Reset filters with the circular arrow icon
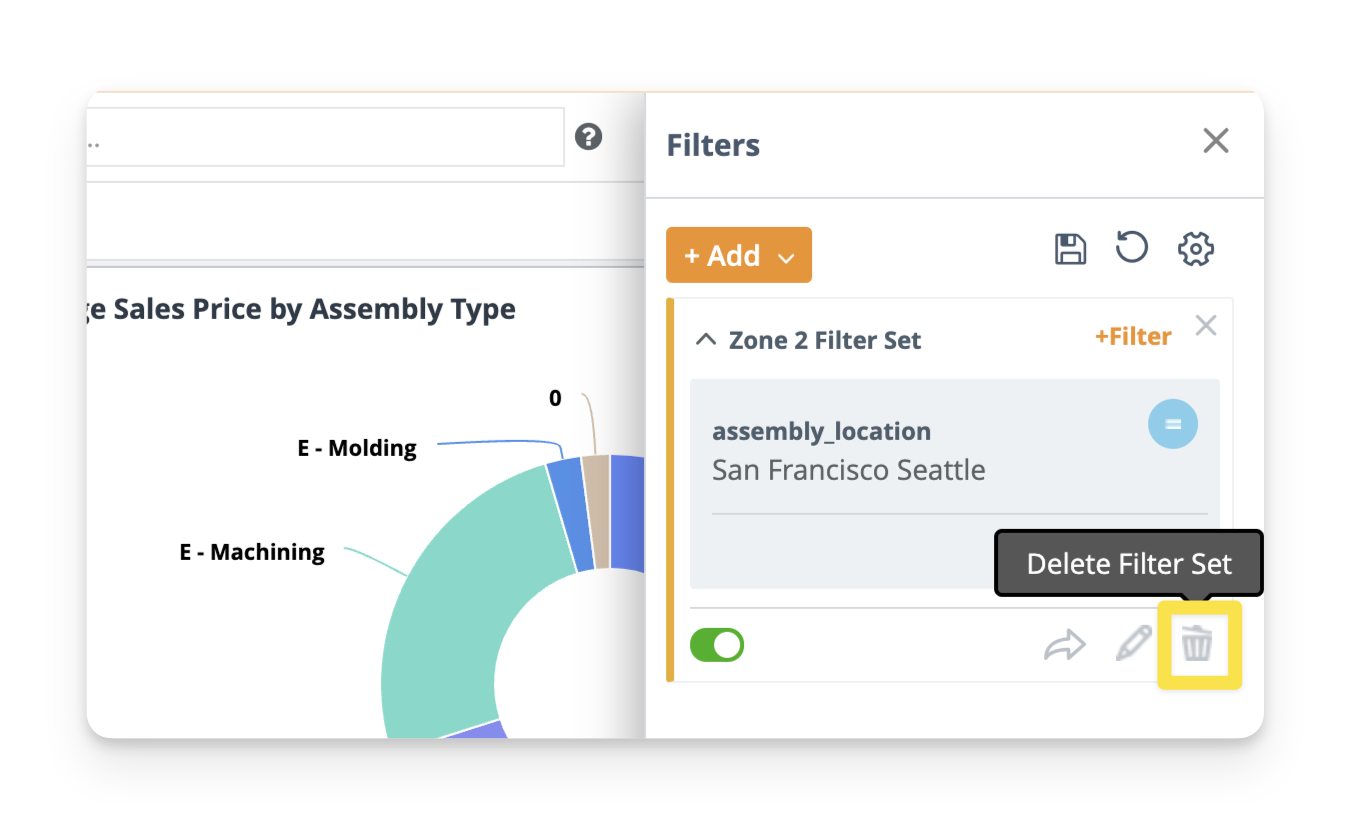 1131,248
